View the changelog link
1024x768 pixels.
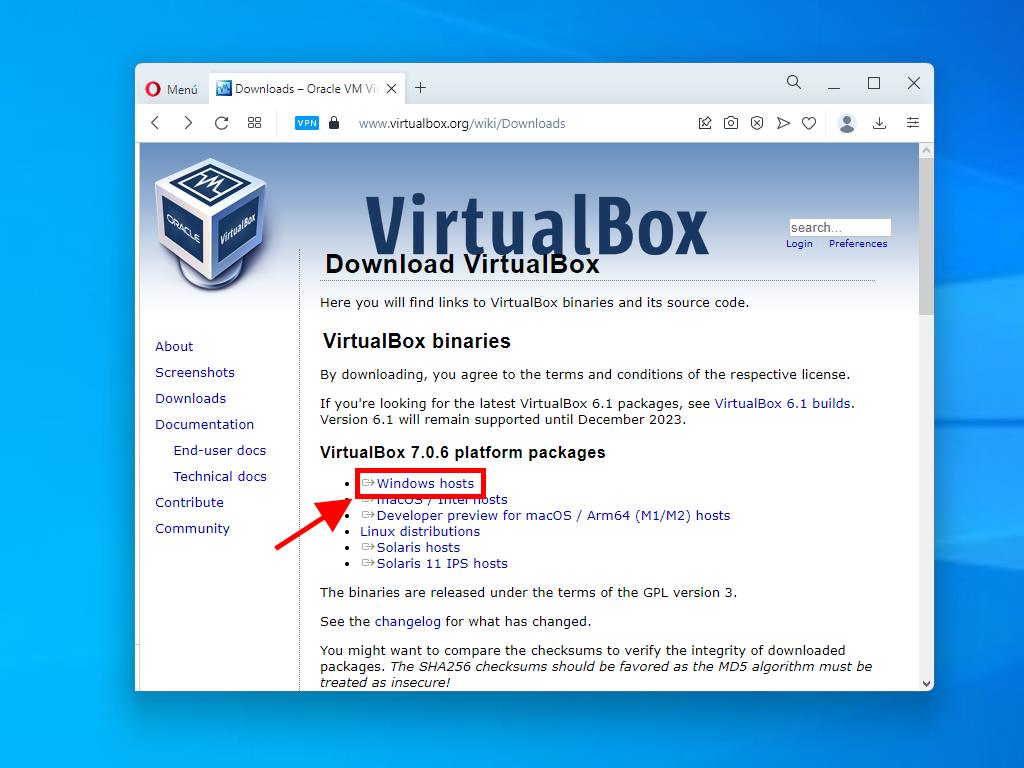[x=408, y=621]
